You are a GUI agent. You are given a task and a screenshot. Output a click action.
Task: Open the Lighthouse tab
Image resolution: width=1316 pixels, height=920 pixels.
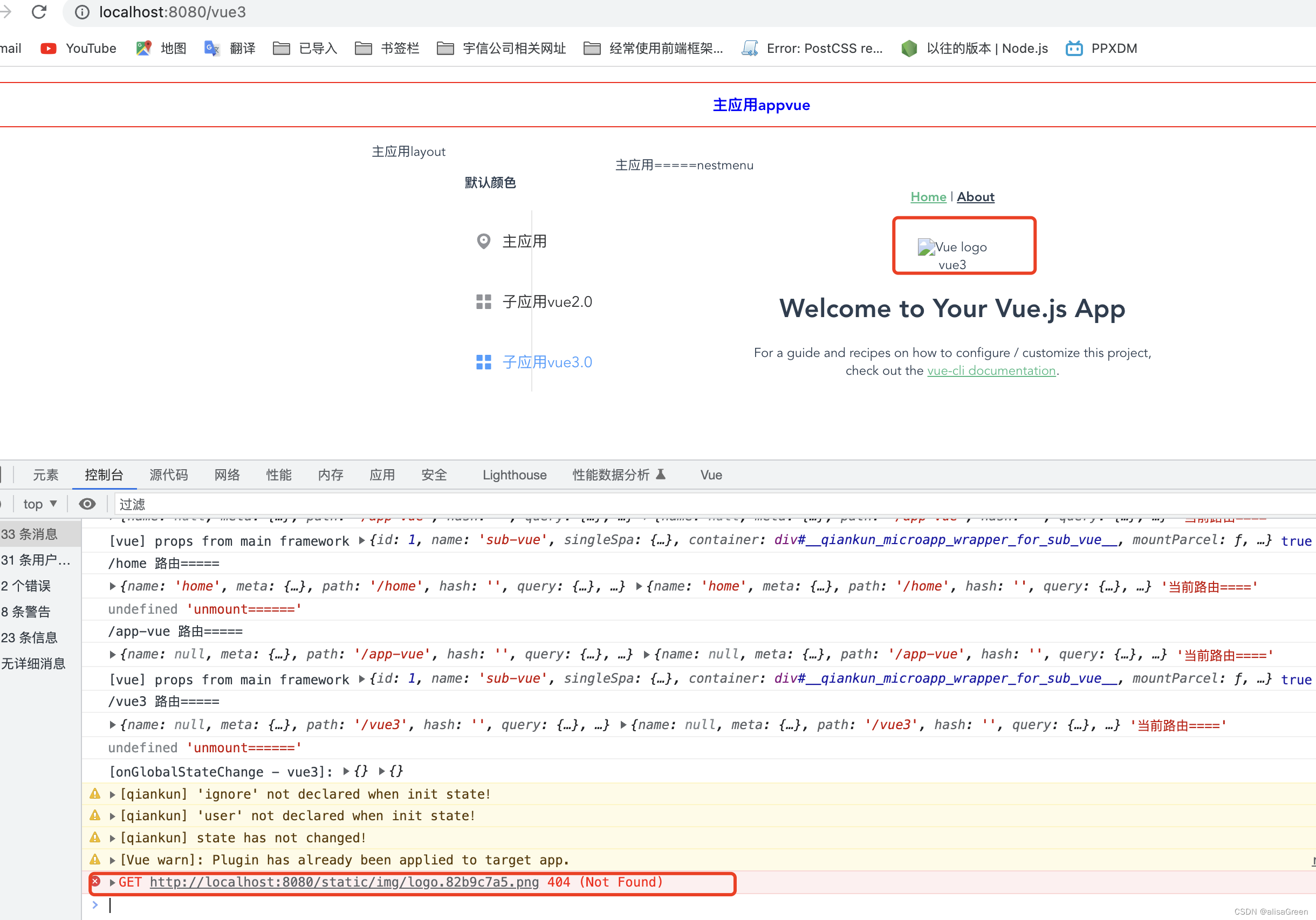(514, 475)
